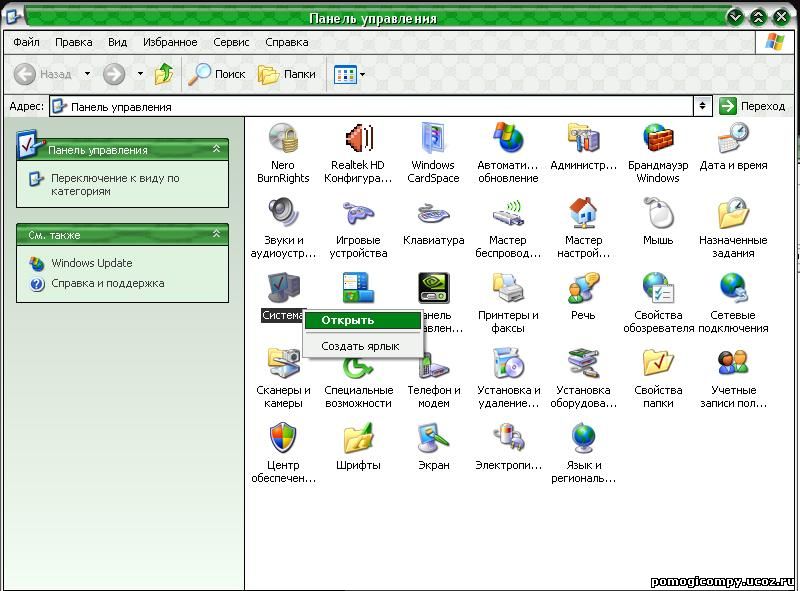Collapse the См. также side panel
800x591 pixels.
click(x=216, y=234)
